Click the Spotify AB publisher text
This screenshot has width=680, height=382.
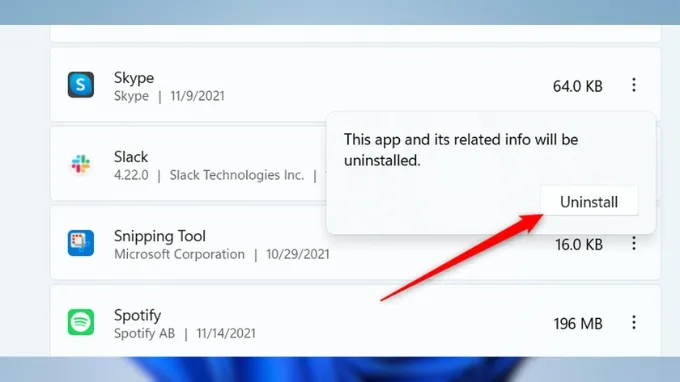(x=144, y=333)
